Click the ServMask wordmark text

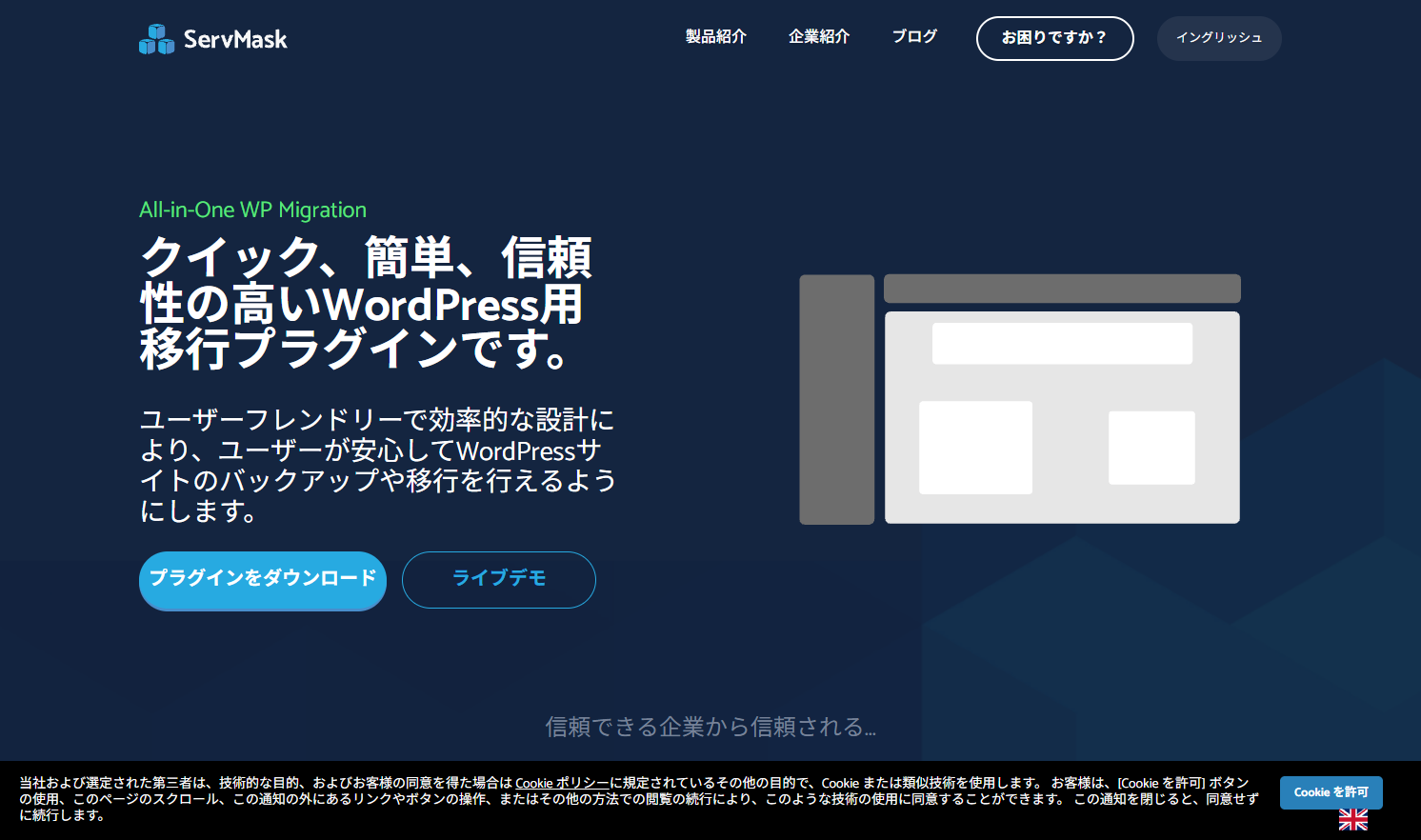pos(235,39)
